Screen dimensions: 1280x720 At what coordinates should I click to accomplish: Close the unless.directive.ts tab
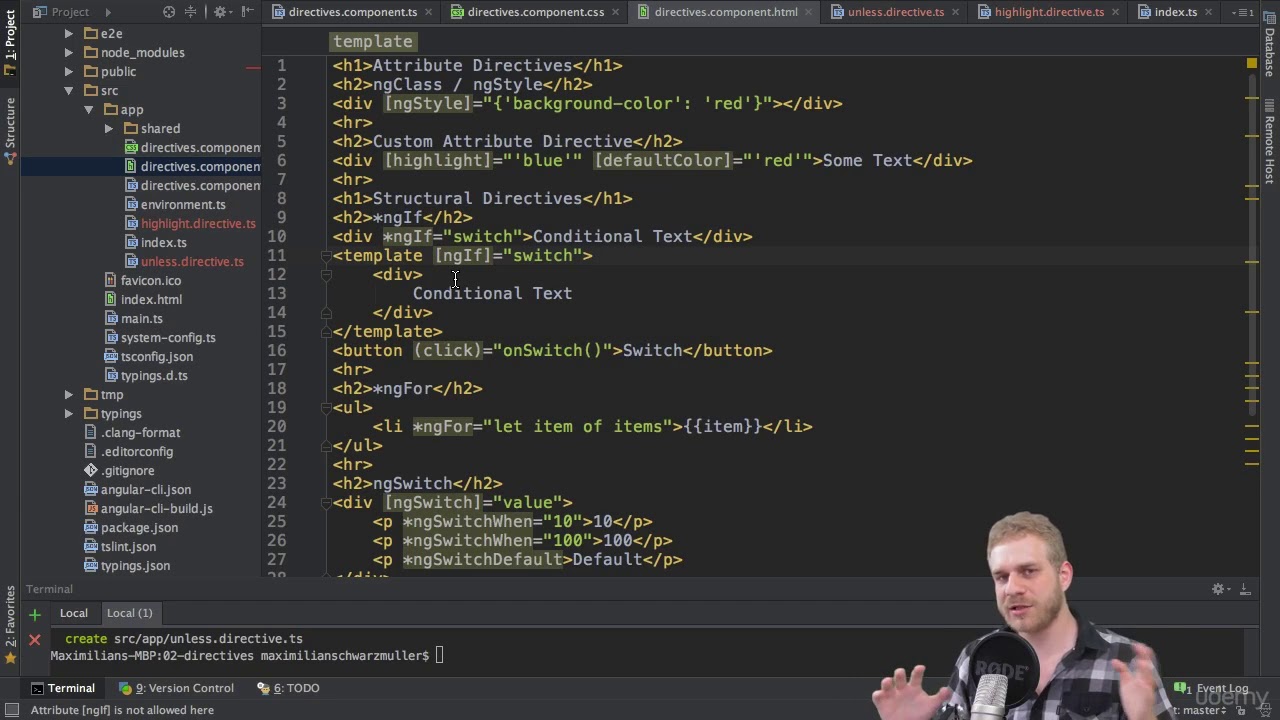pyautogui.click(x=955, y=12)
